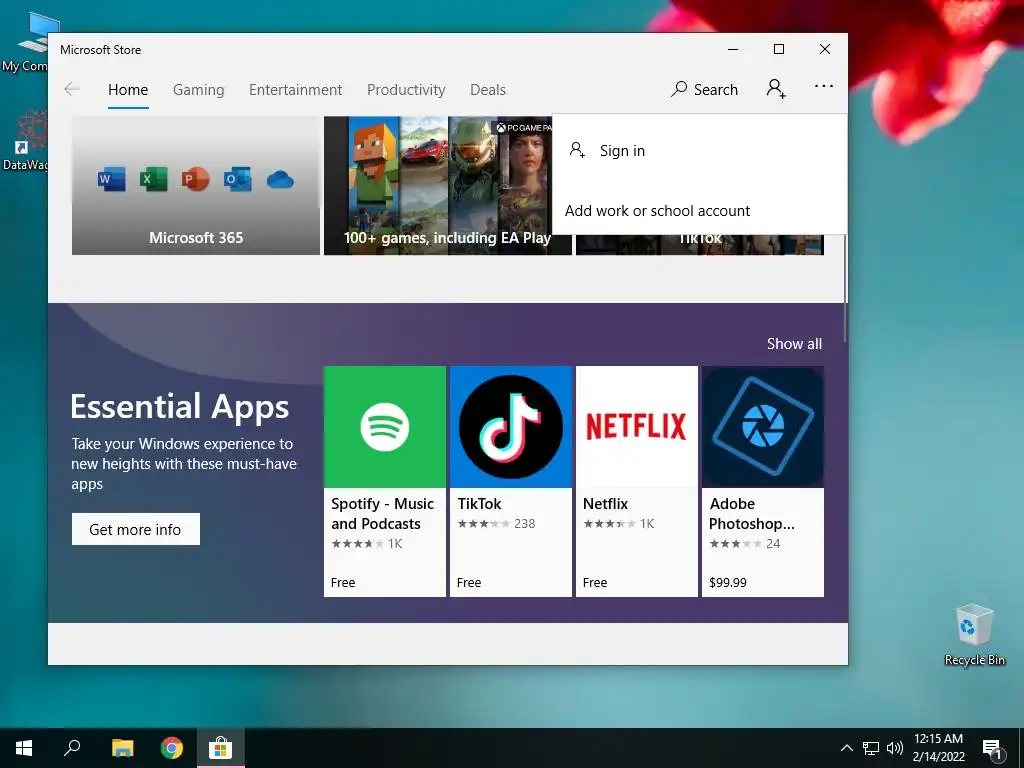
Task: Click the OneDrive cloud icon in banner
Action: (x=280, y=179)
